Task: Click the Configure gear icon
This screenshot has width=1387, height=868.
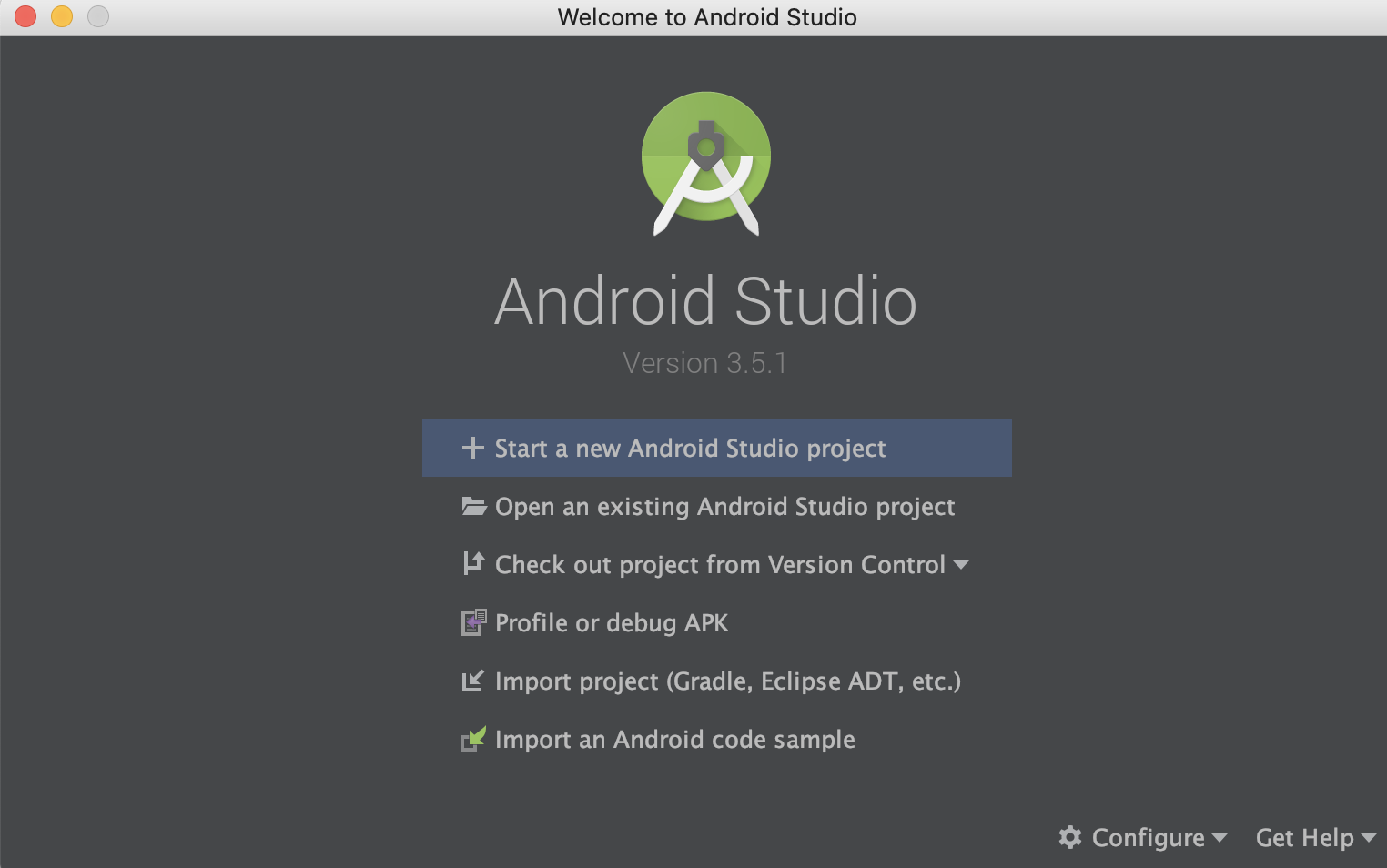Action: point(1070,837)
